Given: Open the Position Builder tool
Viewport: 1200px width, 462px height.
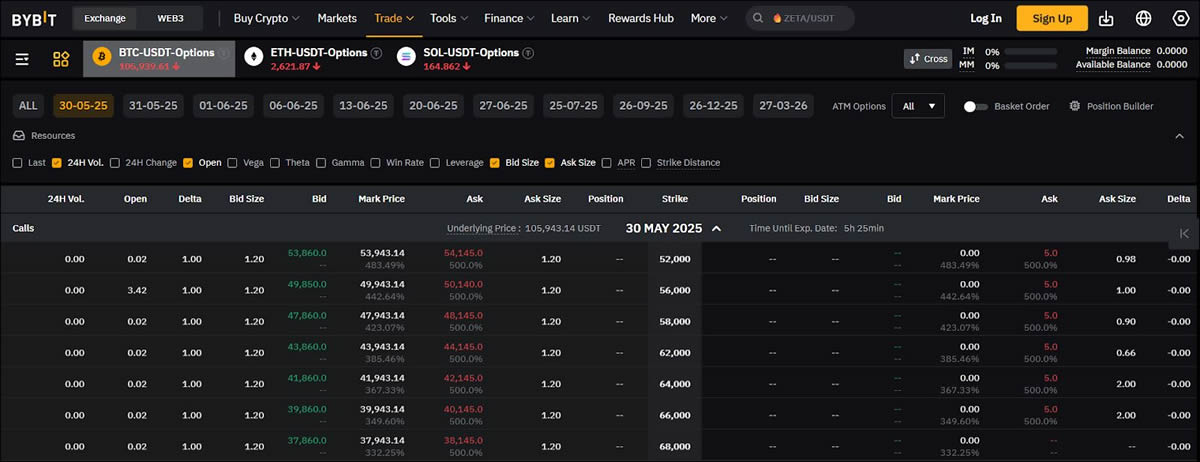Looking at the screenshot, I should tap(1110, 106).
